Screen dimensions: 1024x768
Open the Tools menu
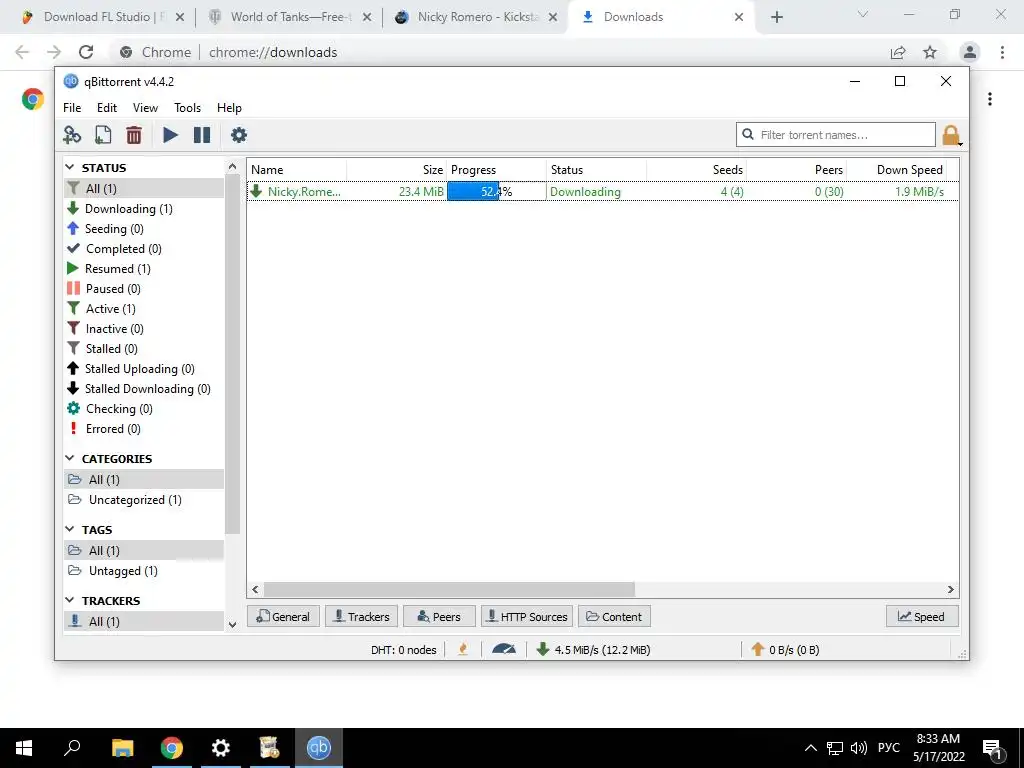pos(187,108)
